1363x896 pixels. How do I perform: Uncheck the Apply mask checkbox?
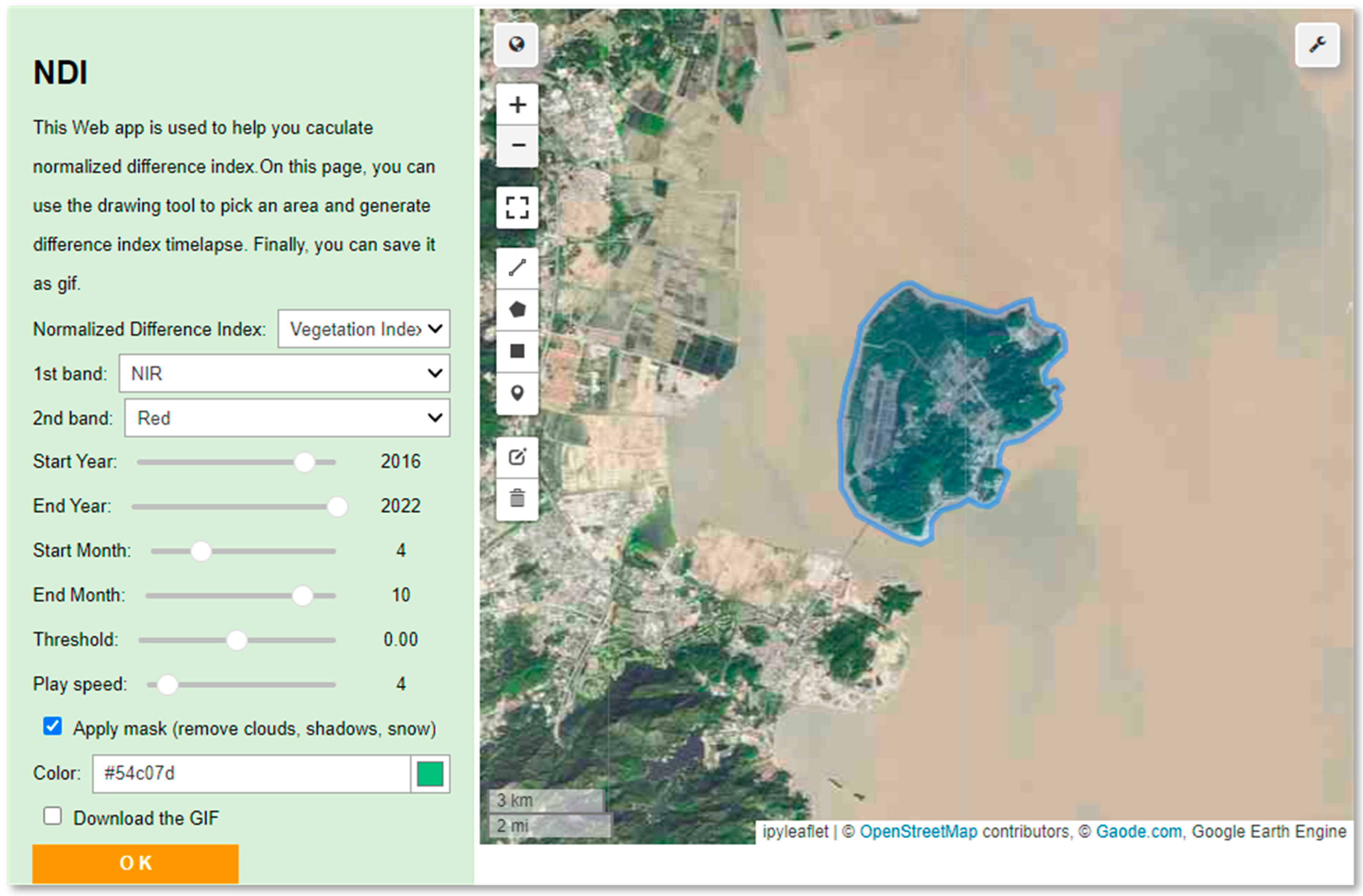(53, 726)
